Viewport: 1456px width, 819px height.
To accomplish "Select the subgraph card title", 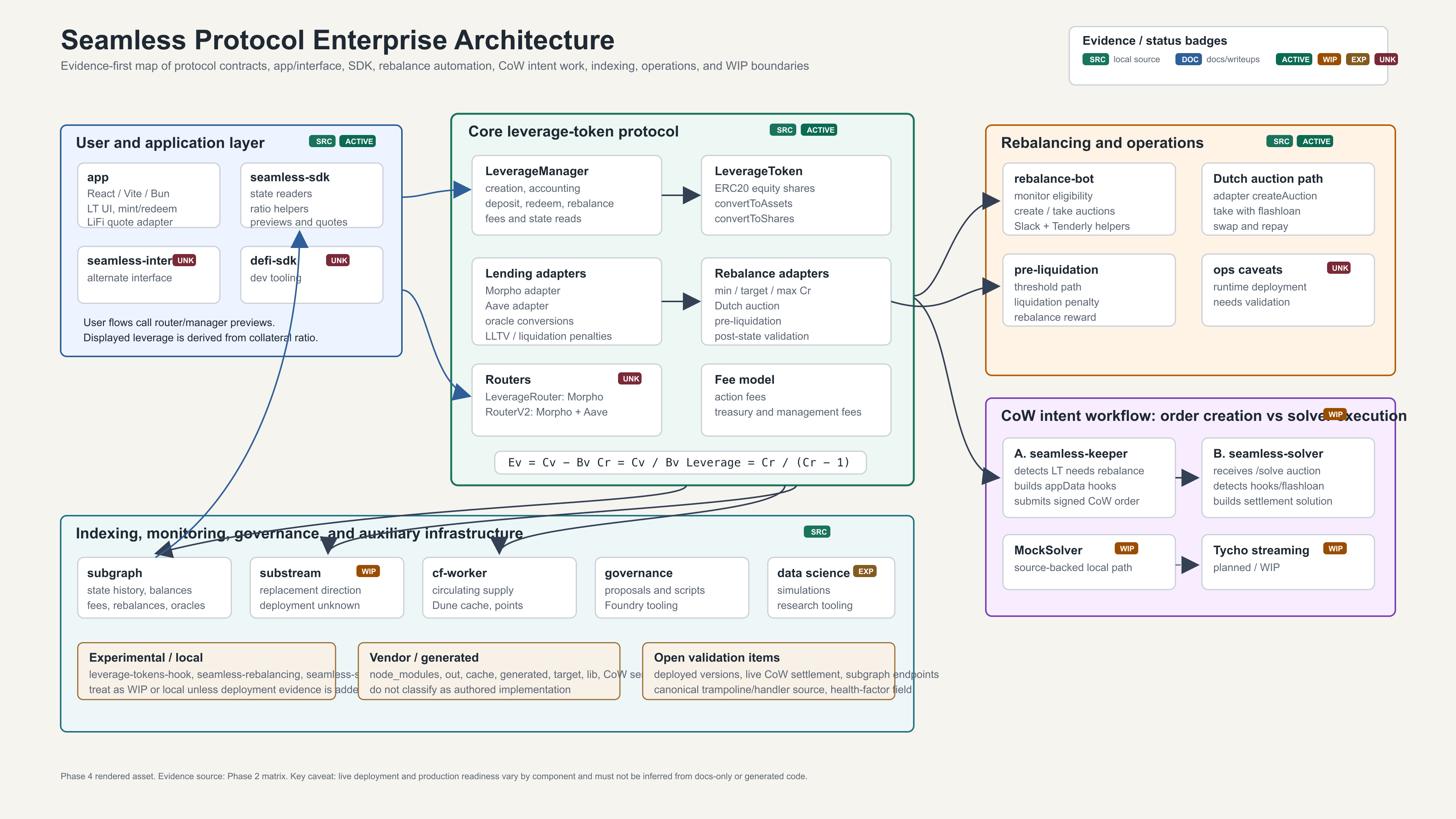I will [x=115, y=573].
